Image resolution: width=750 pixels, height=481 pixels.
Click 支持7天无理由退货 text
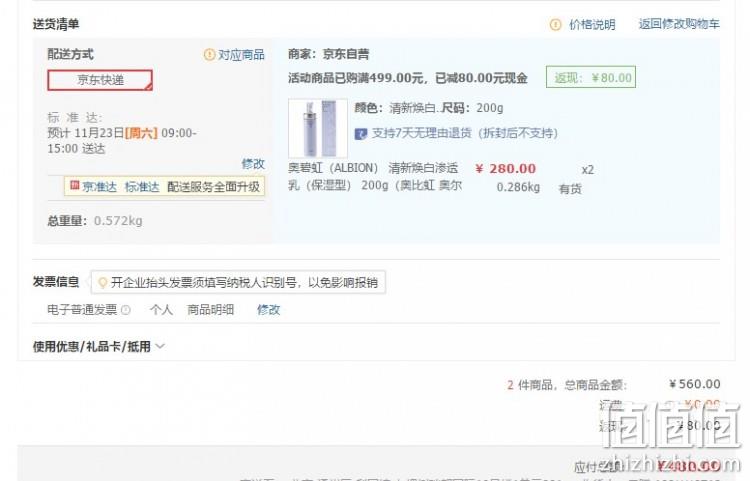click(464, 133)
